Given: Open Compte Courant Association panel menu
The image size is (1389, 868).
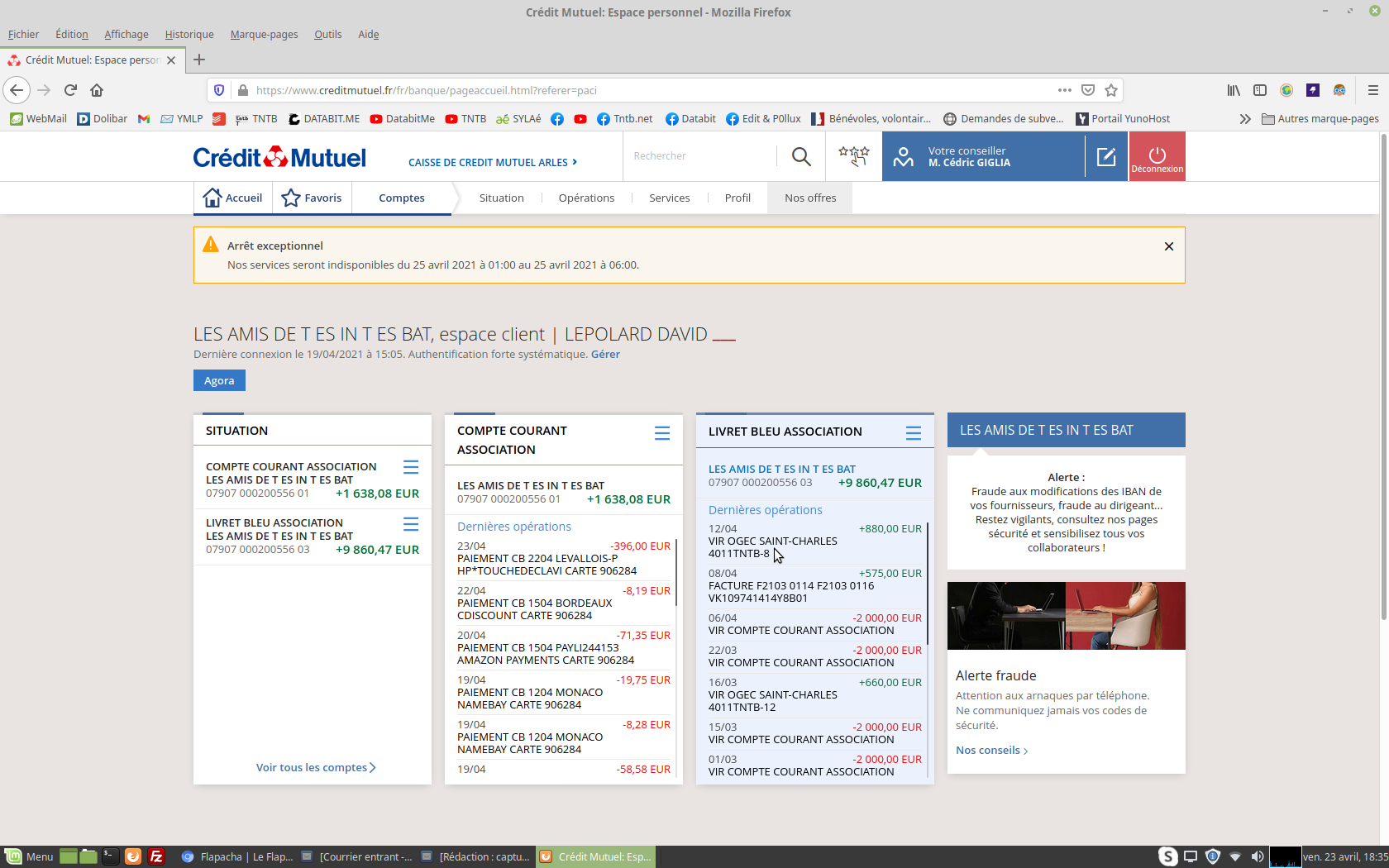Looking at the screenshot, I should tap(661, 433).
